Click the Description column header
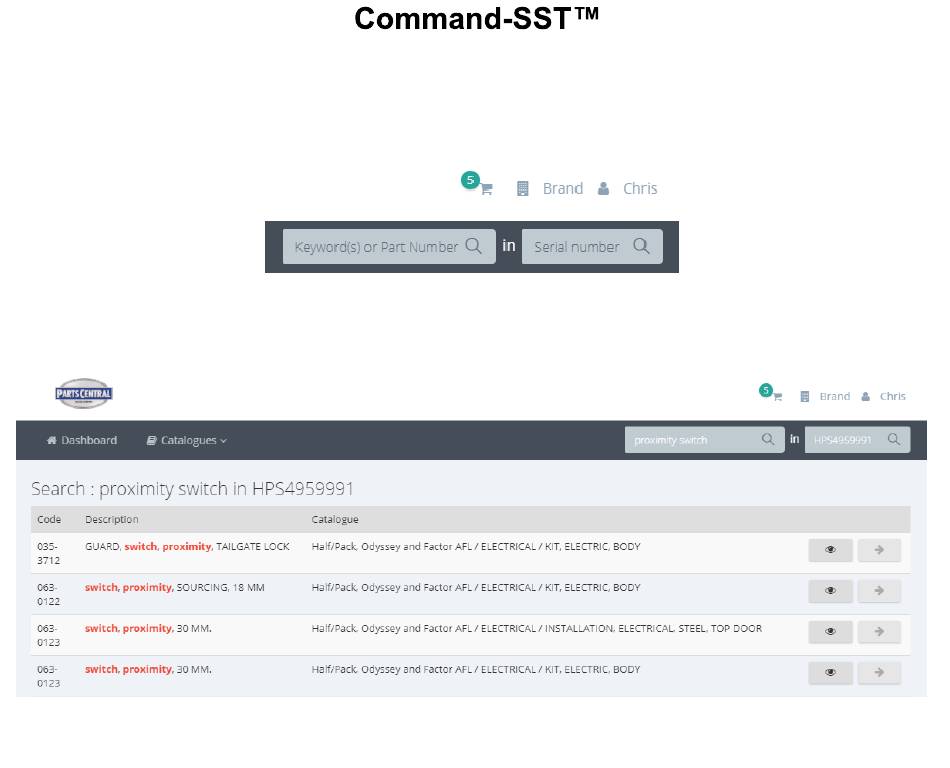The height and width of the screenshot is (768, 950). pos(111,520)
